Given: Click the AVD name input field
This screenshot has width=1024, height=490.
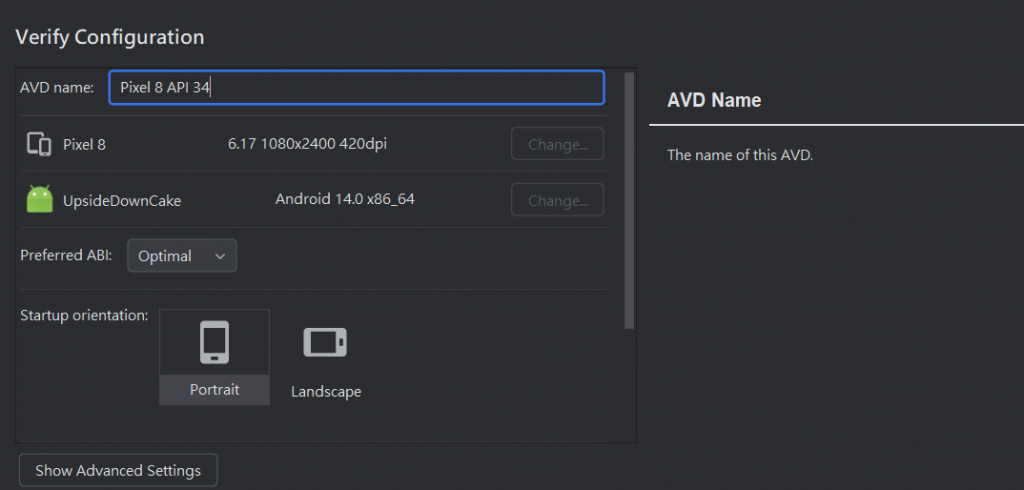Looking at the screenshot, I should 357,88.
